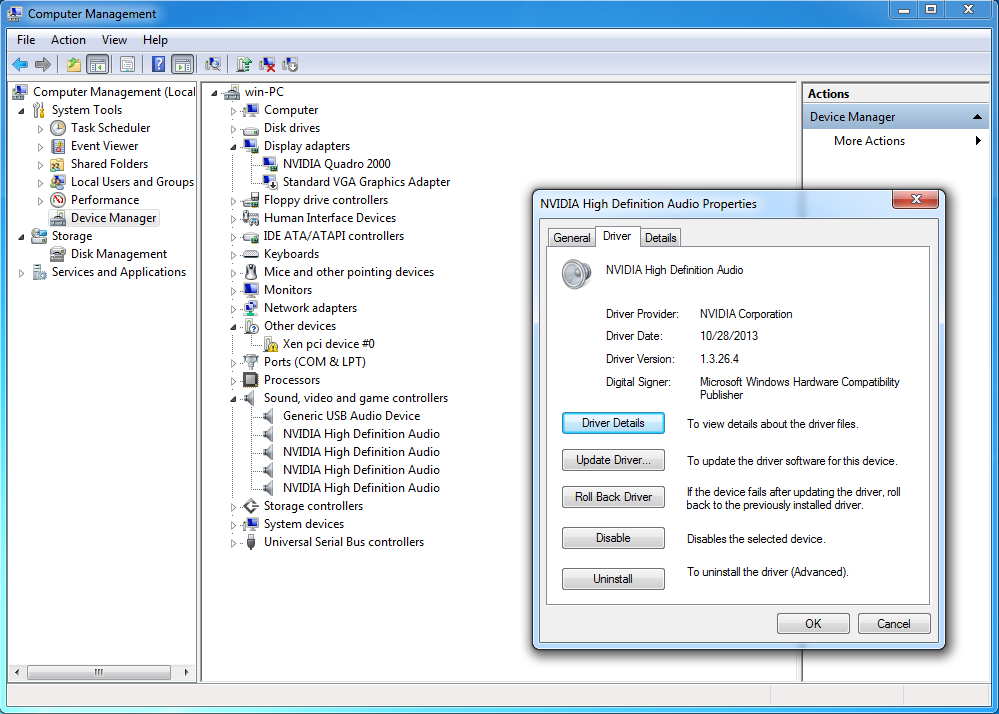Open the Action menu
This screenshot has height=714, width=999.
[68, 40]
